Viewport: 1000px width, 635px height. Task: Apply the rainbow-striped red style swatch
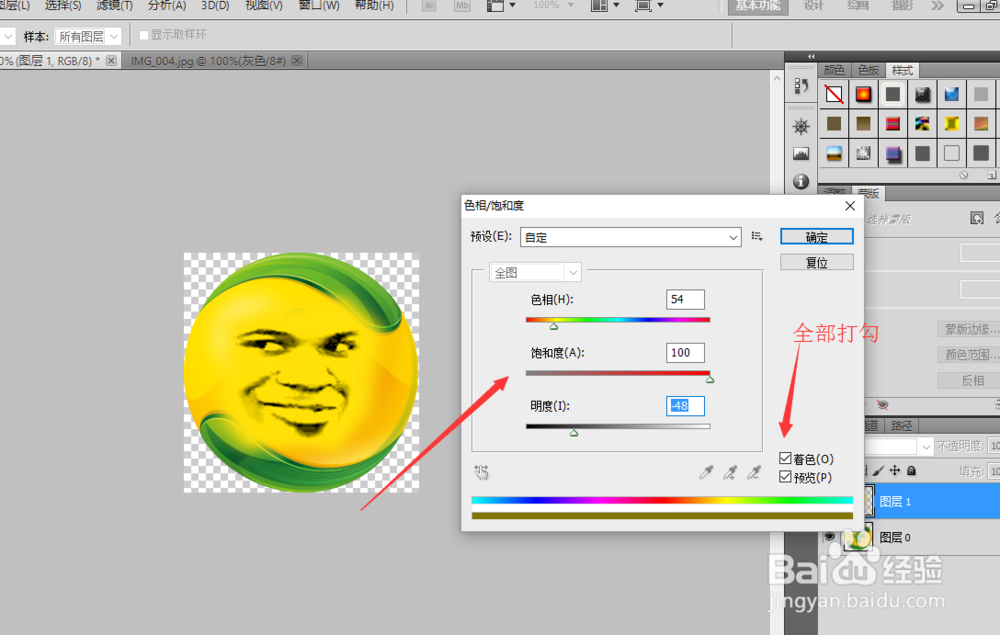pyautogui.click(x=892, y=124)
